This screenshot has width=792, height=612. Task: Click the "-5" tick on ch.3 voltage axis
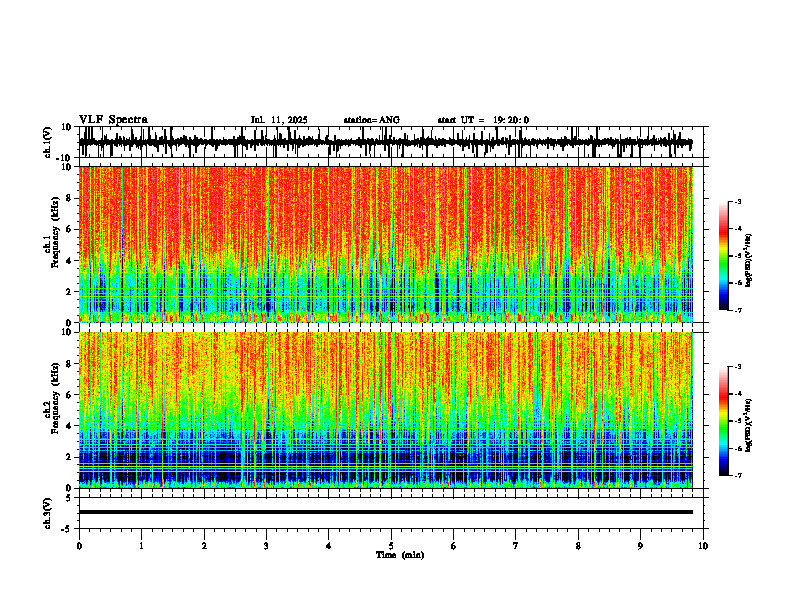point(68,529)
